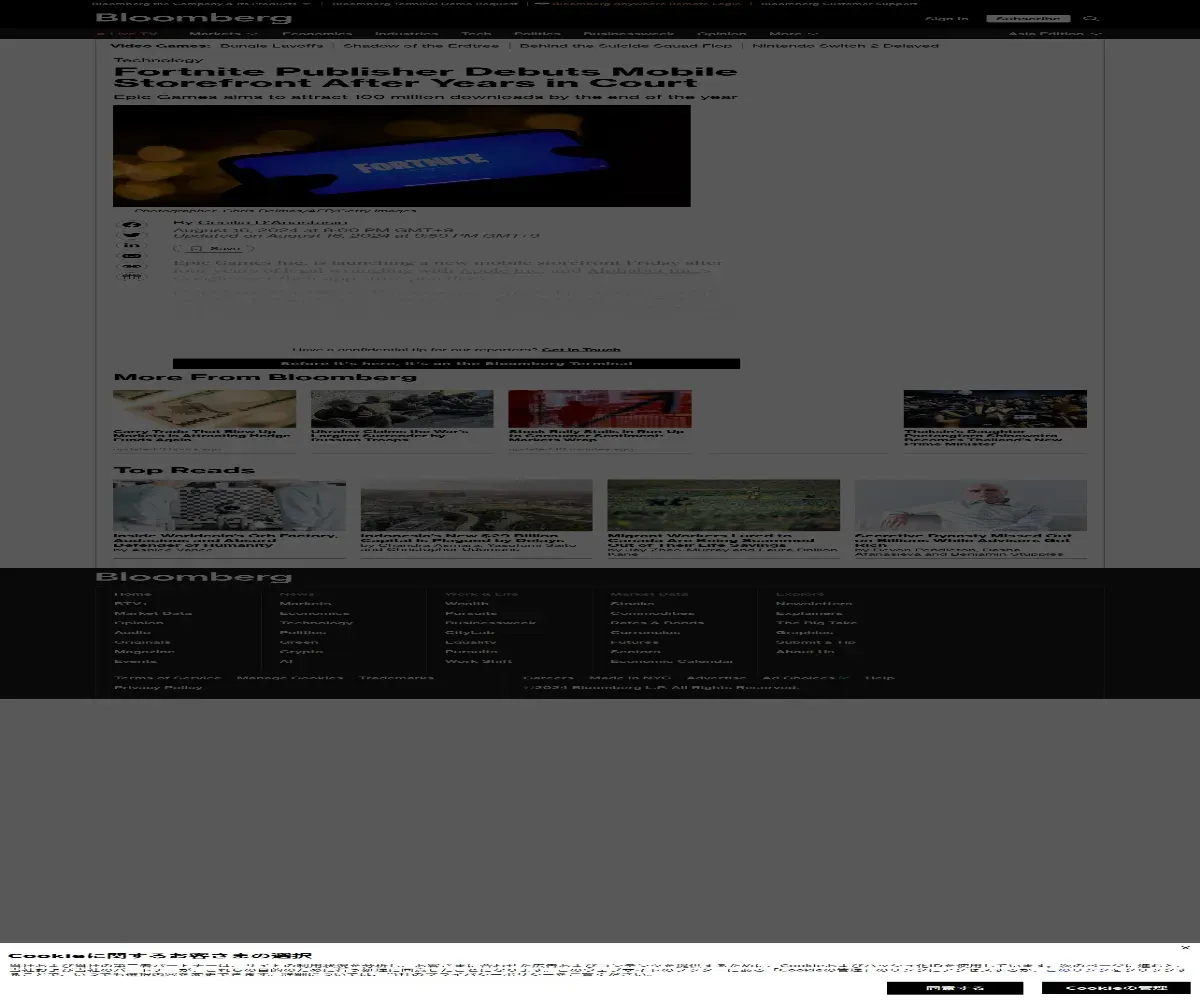Click footer CityLab link
This screenshot has width=1200, height=1000.
click(x=470, y=633)
